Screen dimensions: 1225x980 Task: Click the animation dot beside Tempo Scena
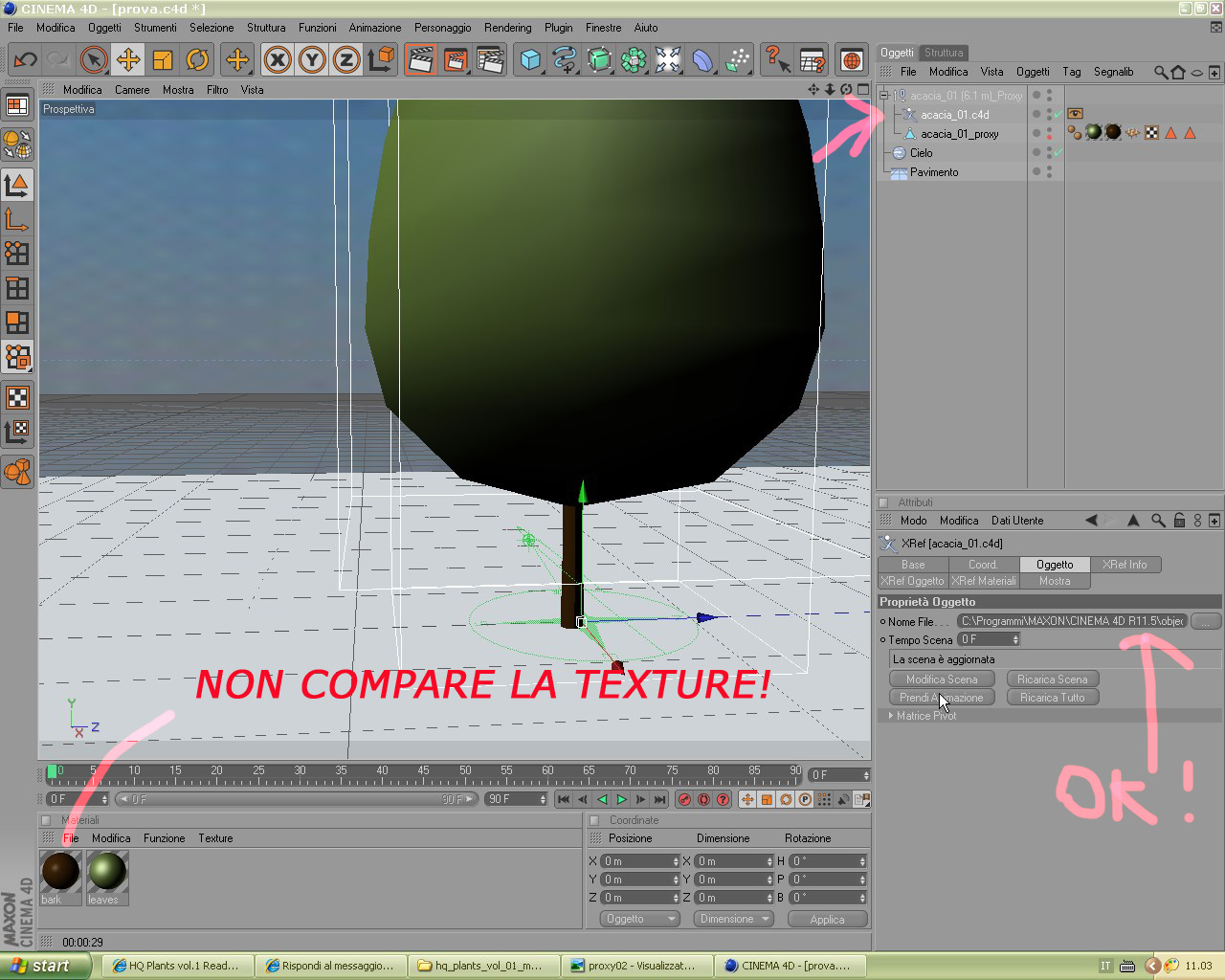coord(883,639)
